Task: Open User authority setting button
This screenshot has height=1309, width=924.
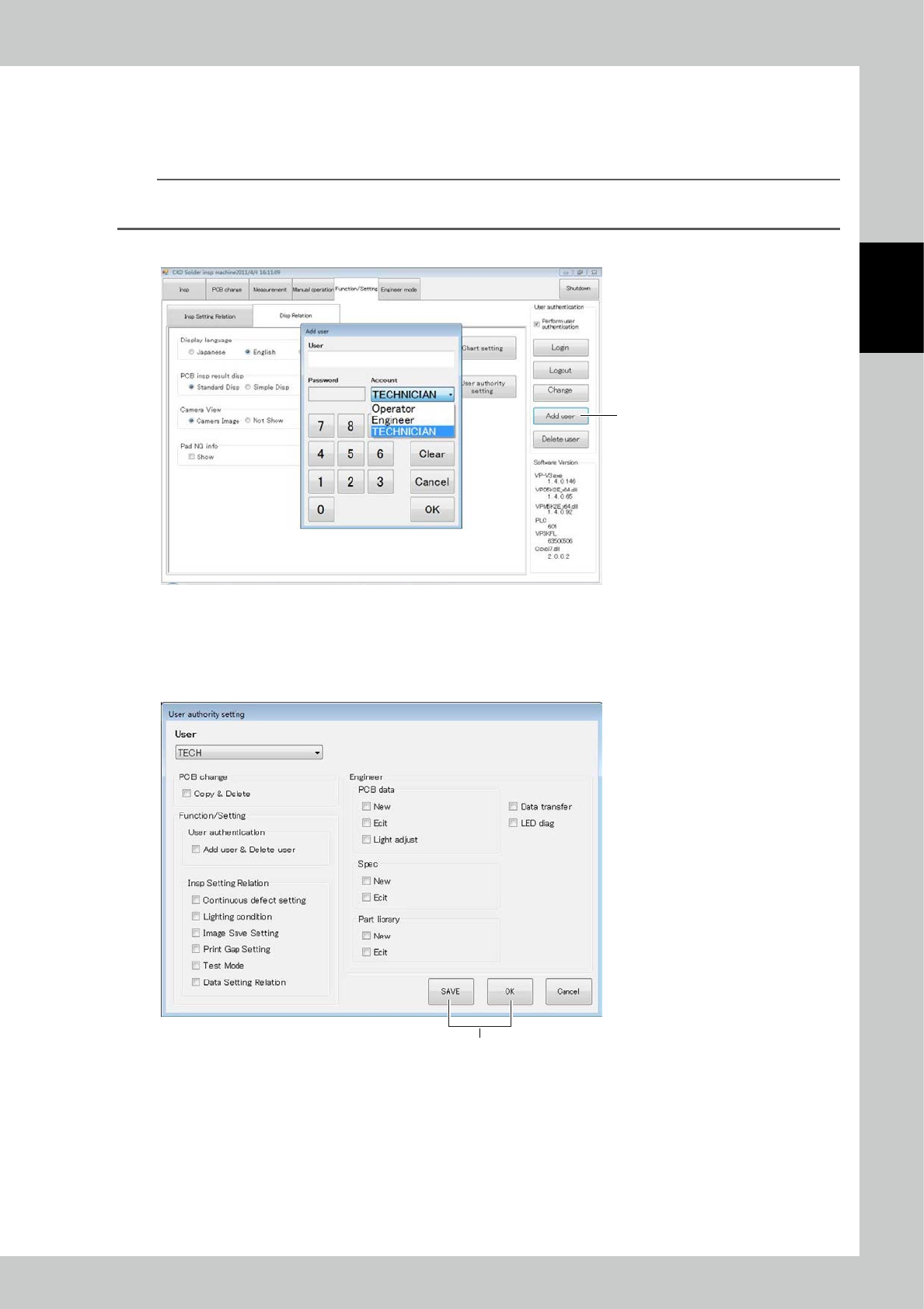Action: click(x=489, y=387)
